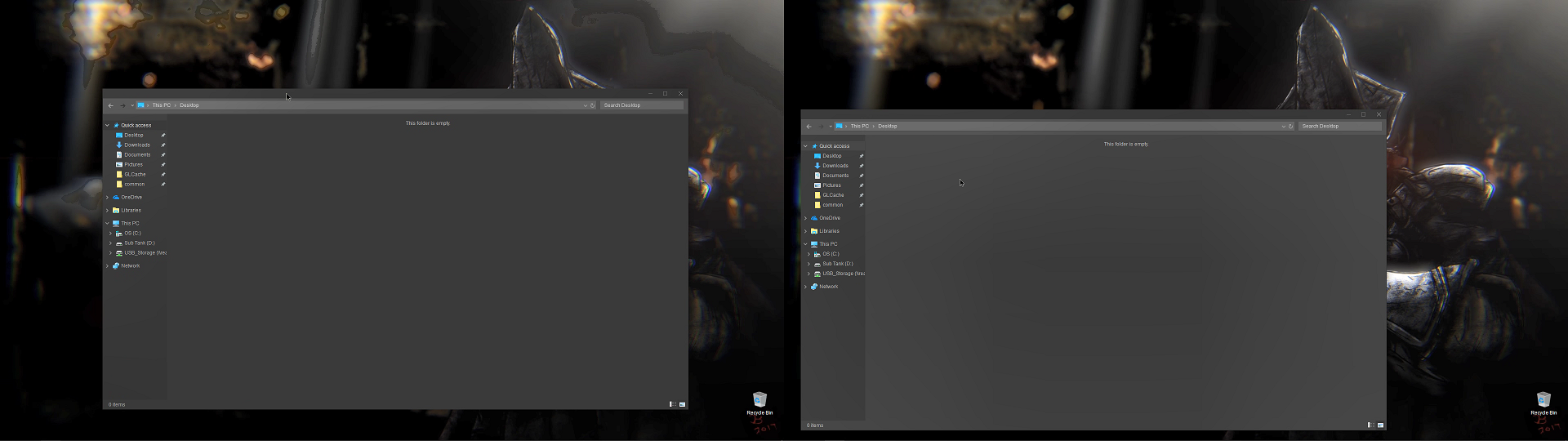The width and height of the screenshot is (1568, 441).
Task: Go forward in the left-monitor Explorer window
Action: (122, 105)
